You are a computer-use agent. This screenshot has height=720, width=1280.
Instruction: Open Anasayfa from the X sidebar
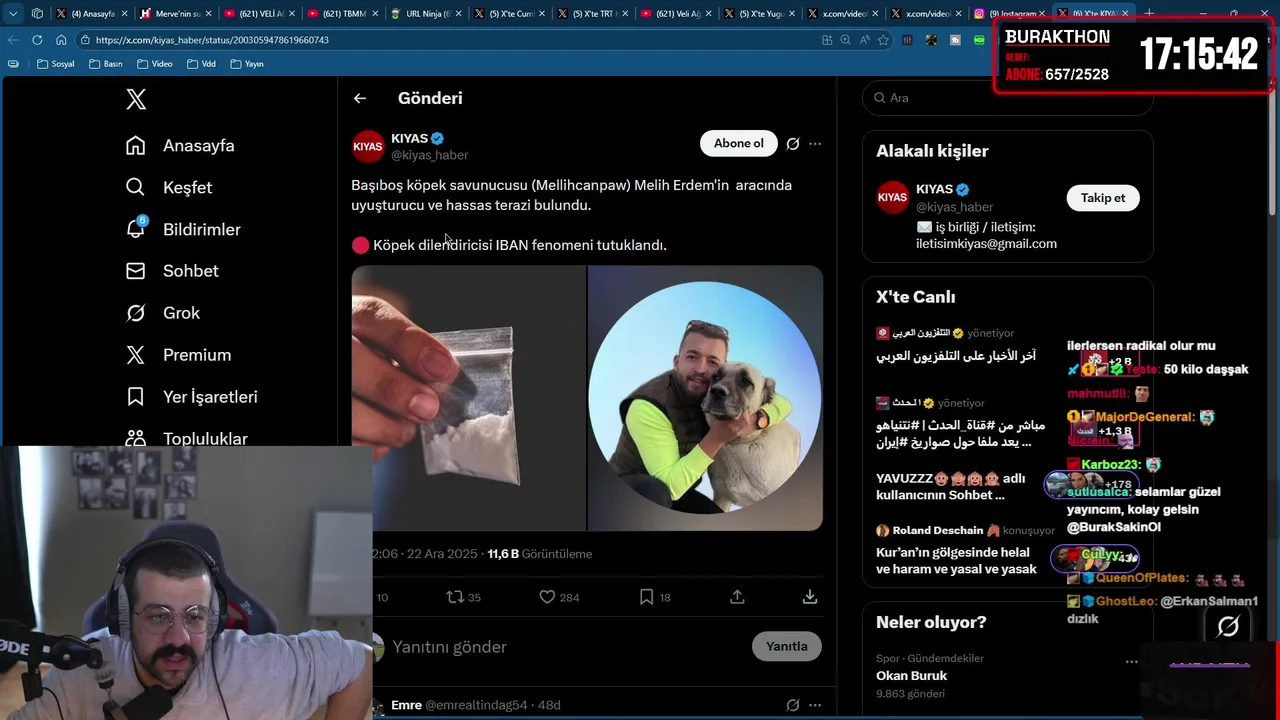click(180, 146)
